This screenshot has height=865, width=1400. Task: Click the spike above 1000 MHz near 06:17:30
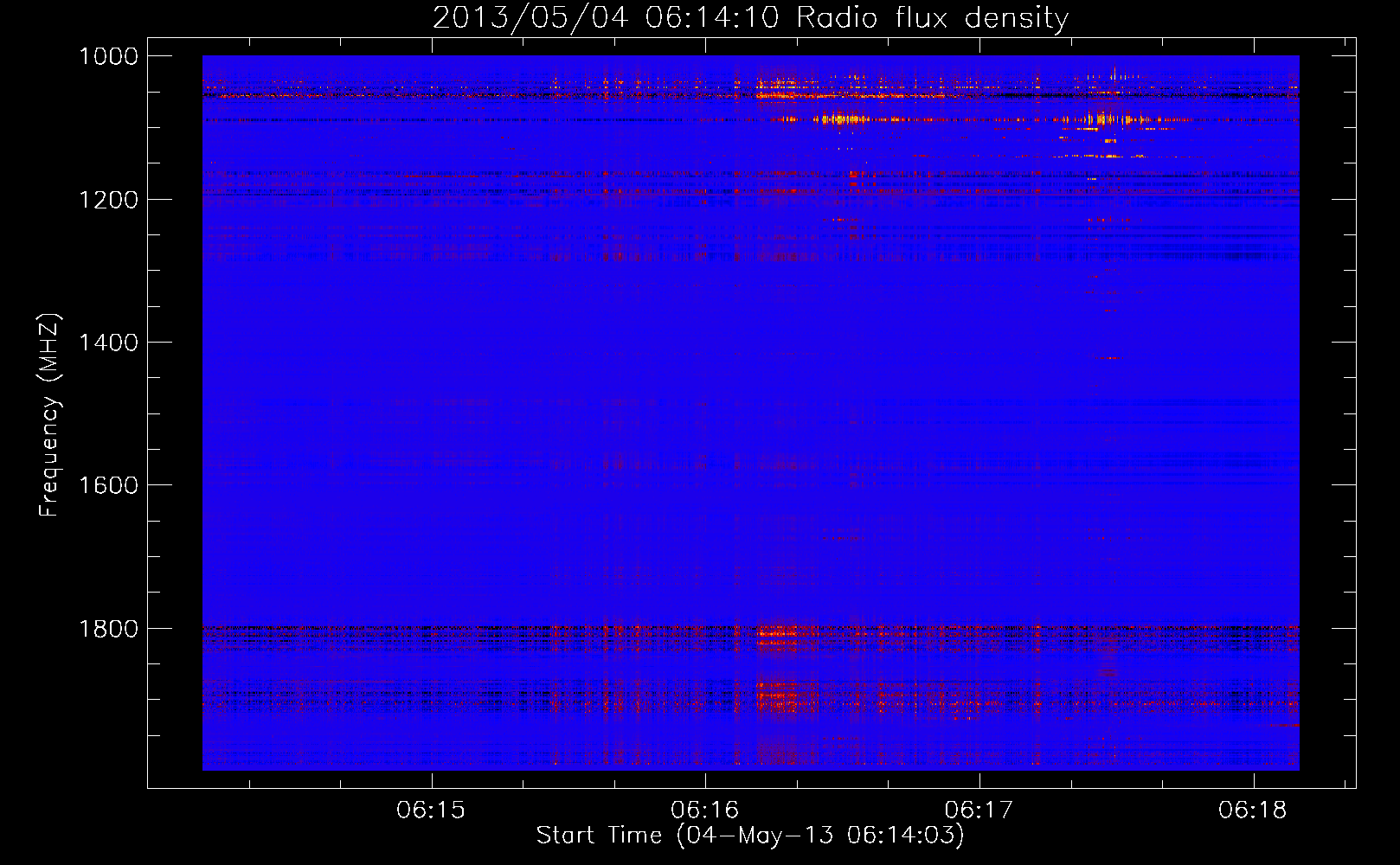click(x=1114, y=69)
